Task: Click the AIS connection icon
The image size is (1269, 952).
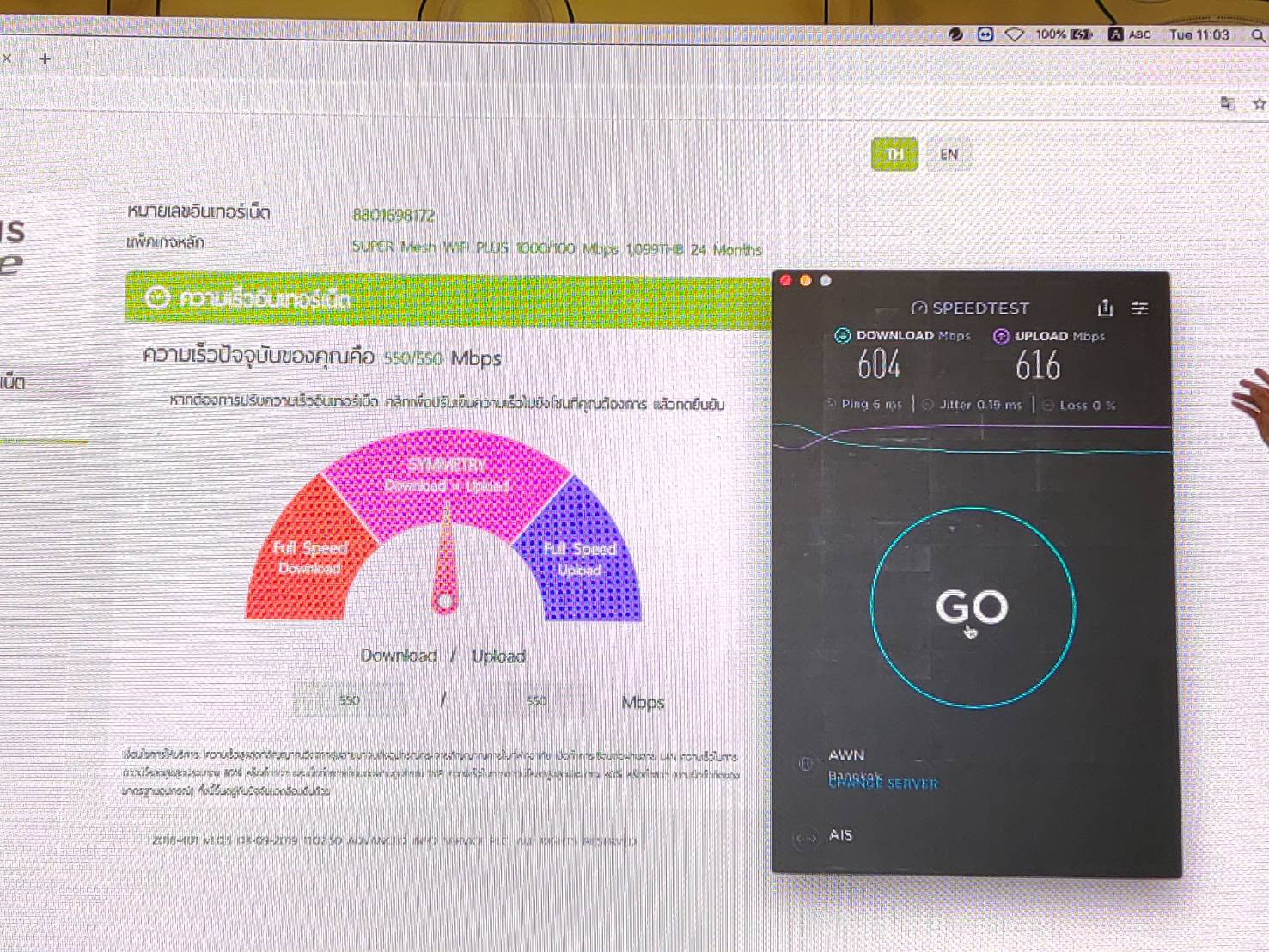Action: (805, 837)
